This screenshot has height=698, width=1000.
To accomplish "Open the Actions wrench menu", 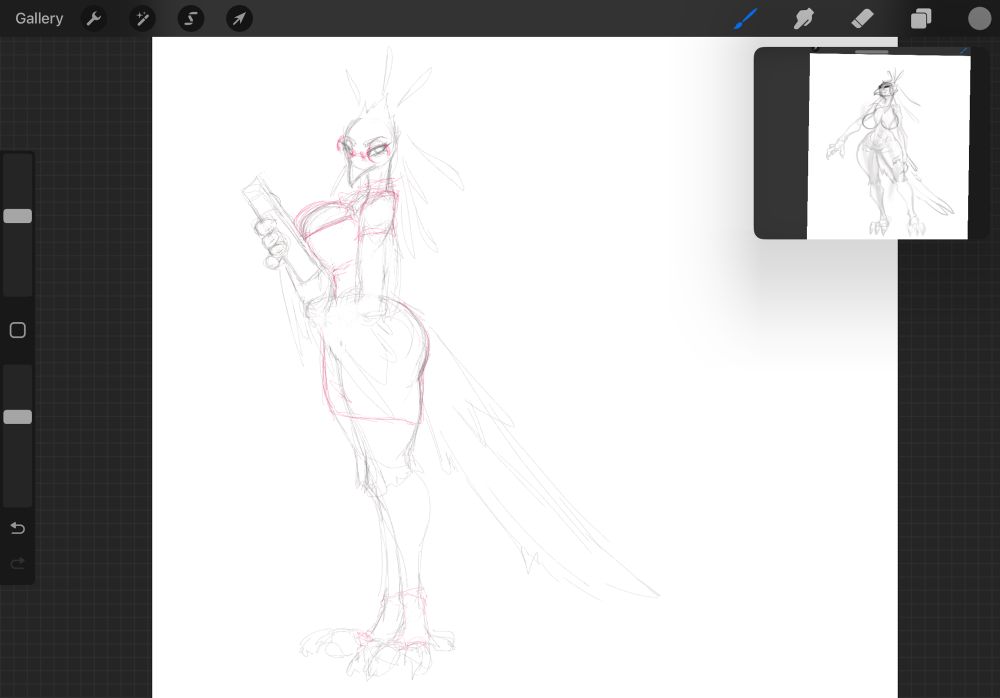I will point(94,19).
